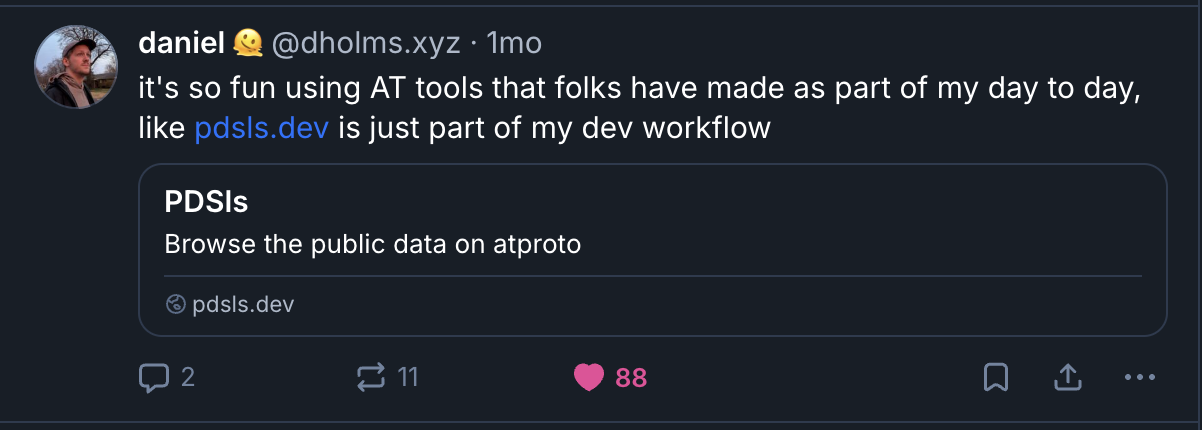Click the "Browse the public data on atproto" description
The image size is (1202, 430).
pyautogui.click(x=372, y=244)
